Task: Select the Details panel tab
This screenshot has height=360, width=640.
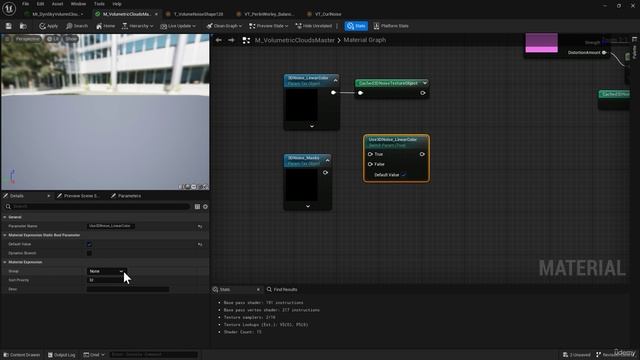Action: click(x=17, y=196)
